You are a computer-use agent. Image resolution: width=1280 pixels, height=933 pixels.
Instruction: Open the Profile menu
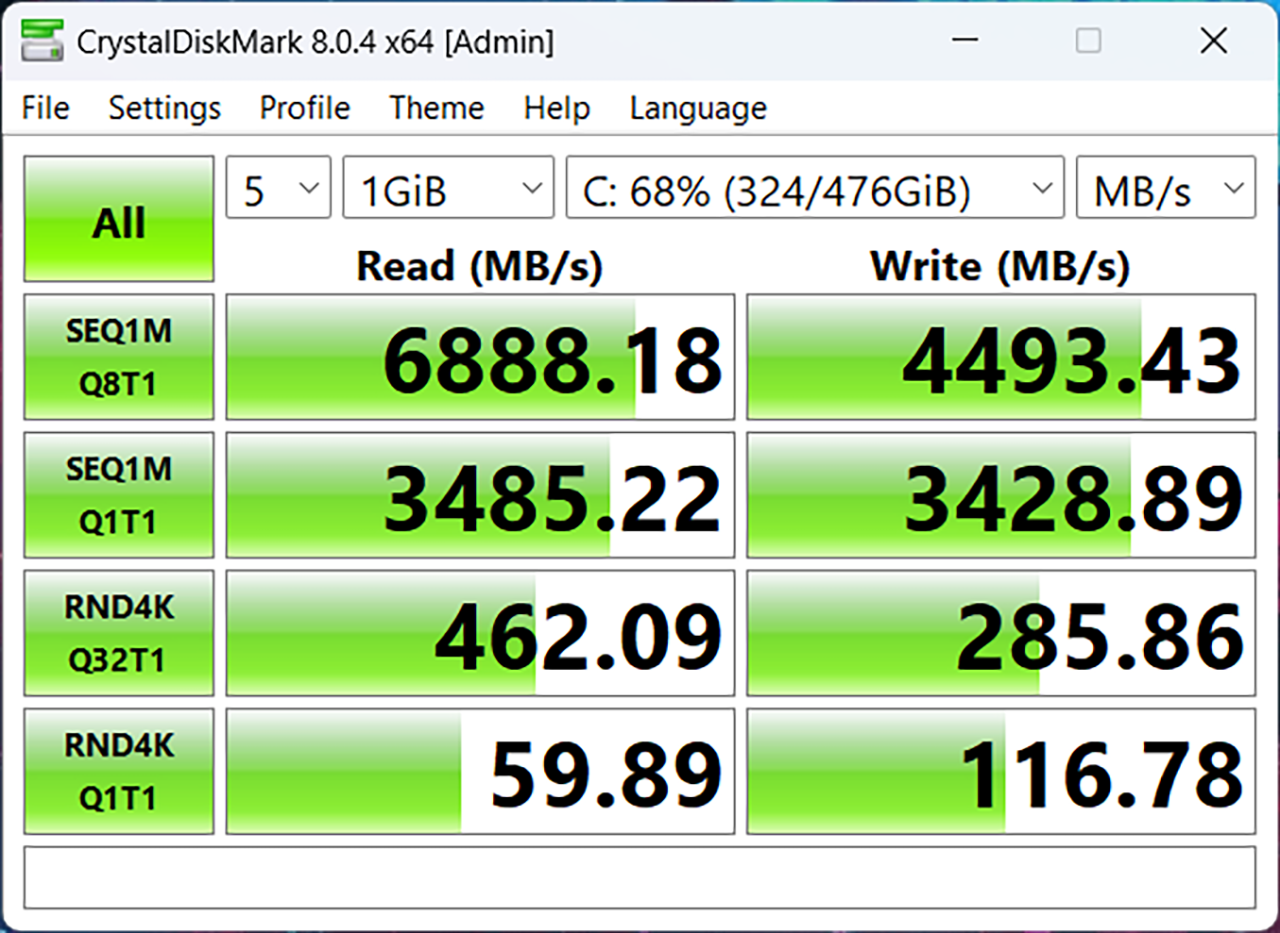(x=305, y=108)
